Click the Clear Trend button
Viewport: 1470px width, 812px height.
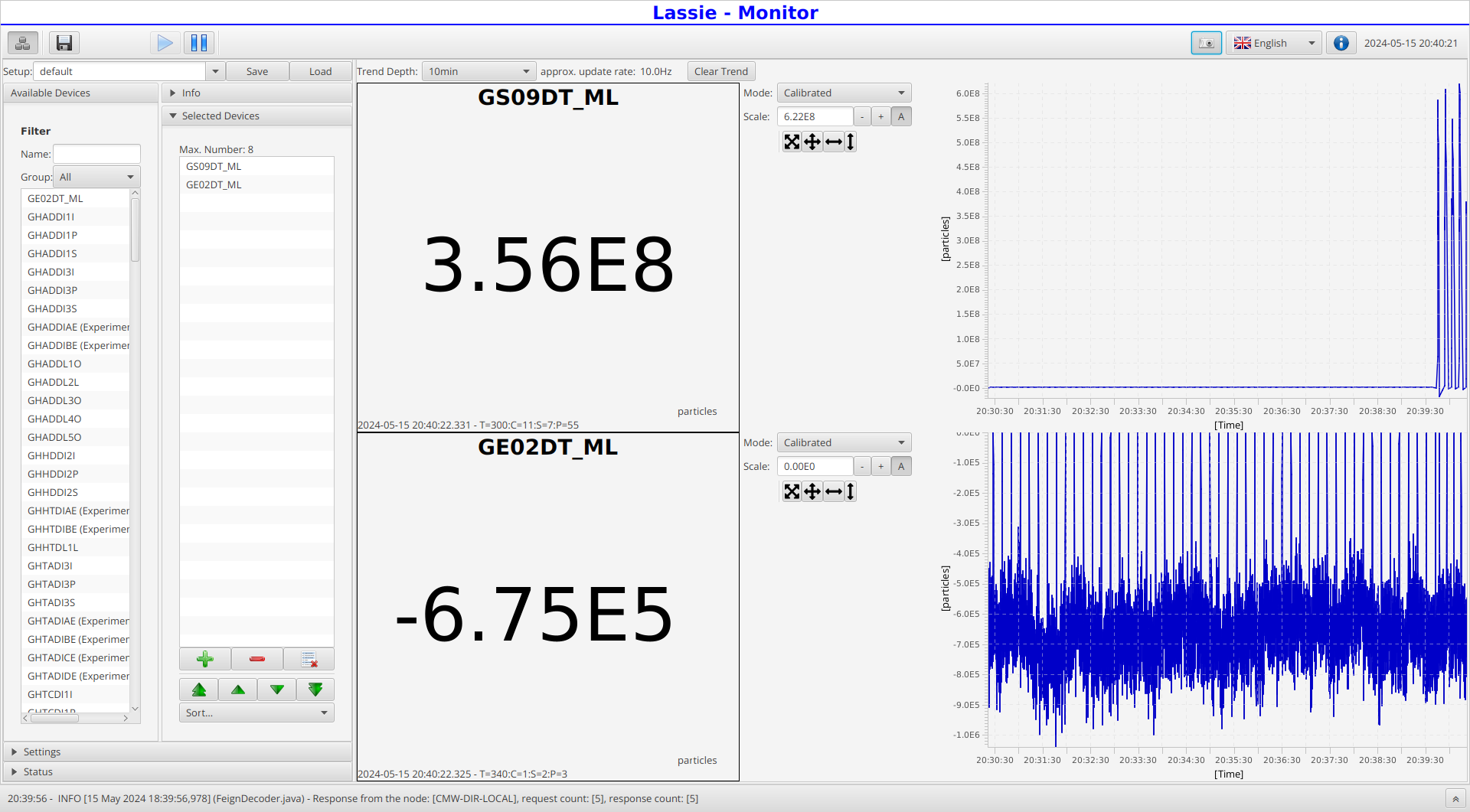click(x=721, y=71)
